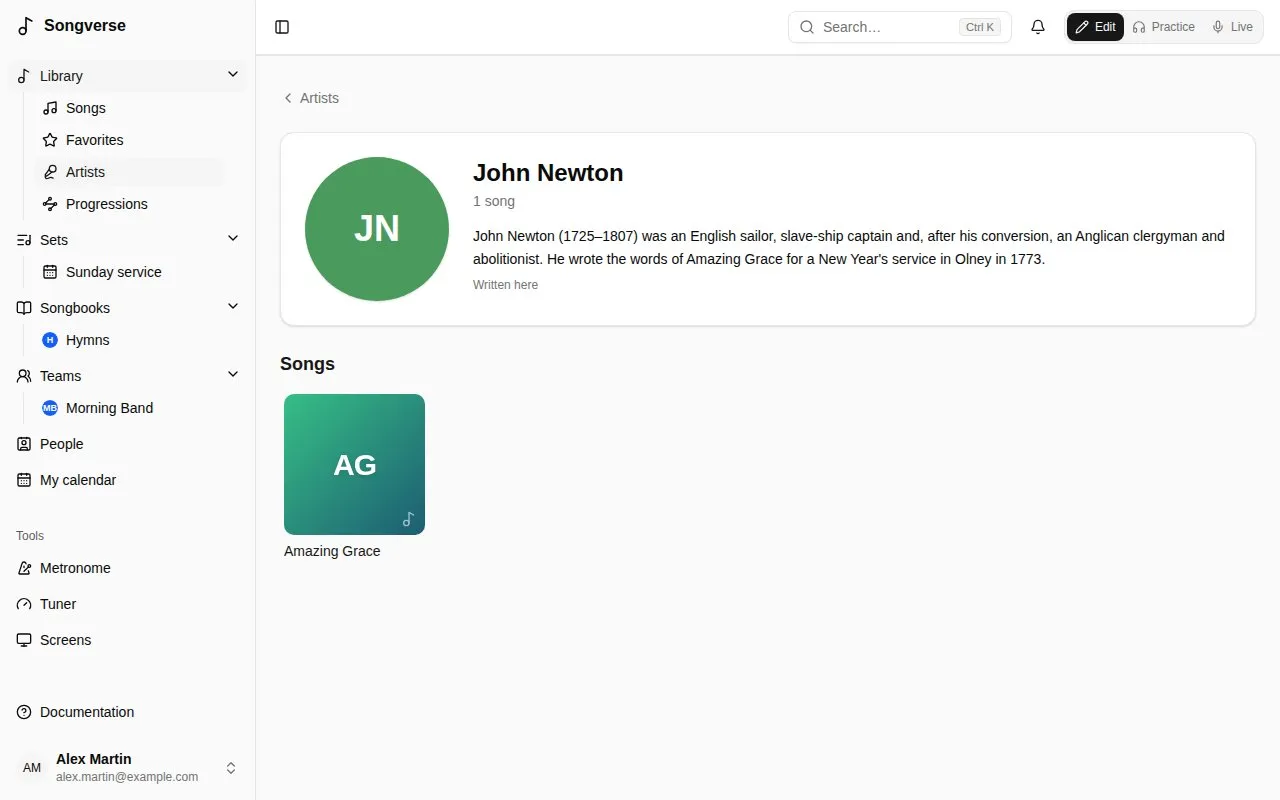This screenshot has width=1280, height=800.
Task: Click the People contact icon
Action: point(24,444)
